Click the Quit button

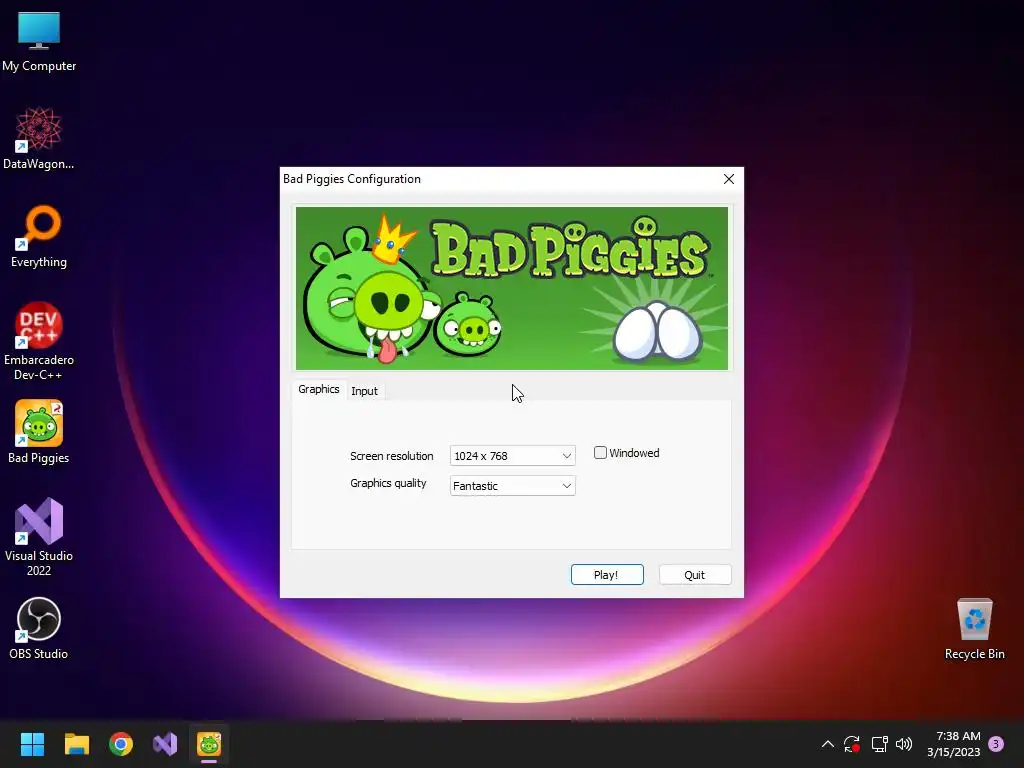(x=695, y=575)
